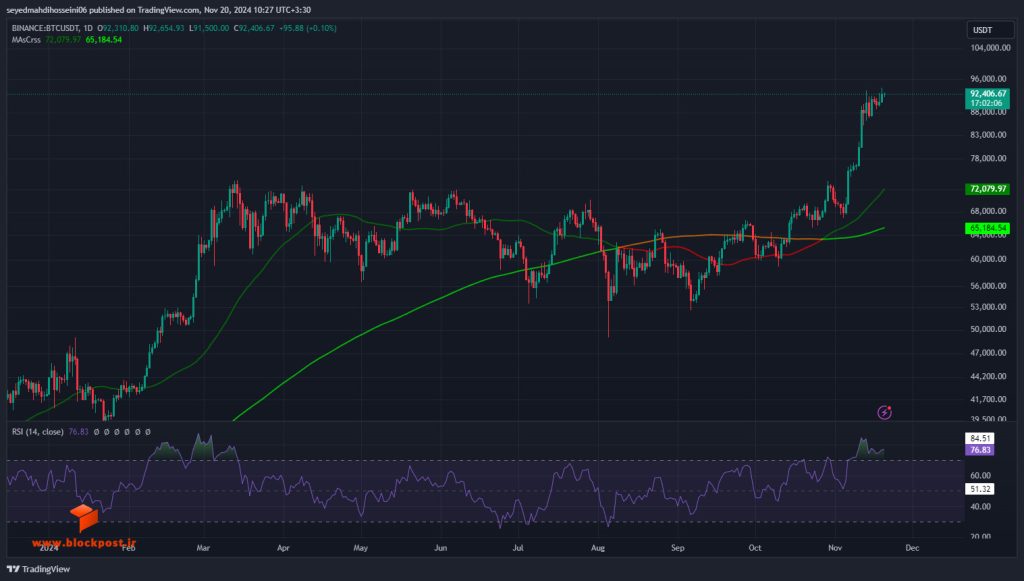Click the Sep label on time axis
Screen dimensions: 1024x581
tap(678, 548)
